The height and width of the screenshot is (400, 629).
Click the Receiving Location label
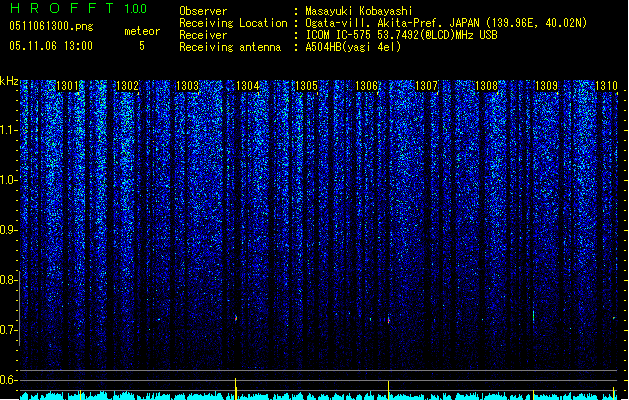[233, 23]
